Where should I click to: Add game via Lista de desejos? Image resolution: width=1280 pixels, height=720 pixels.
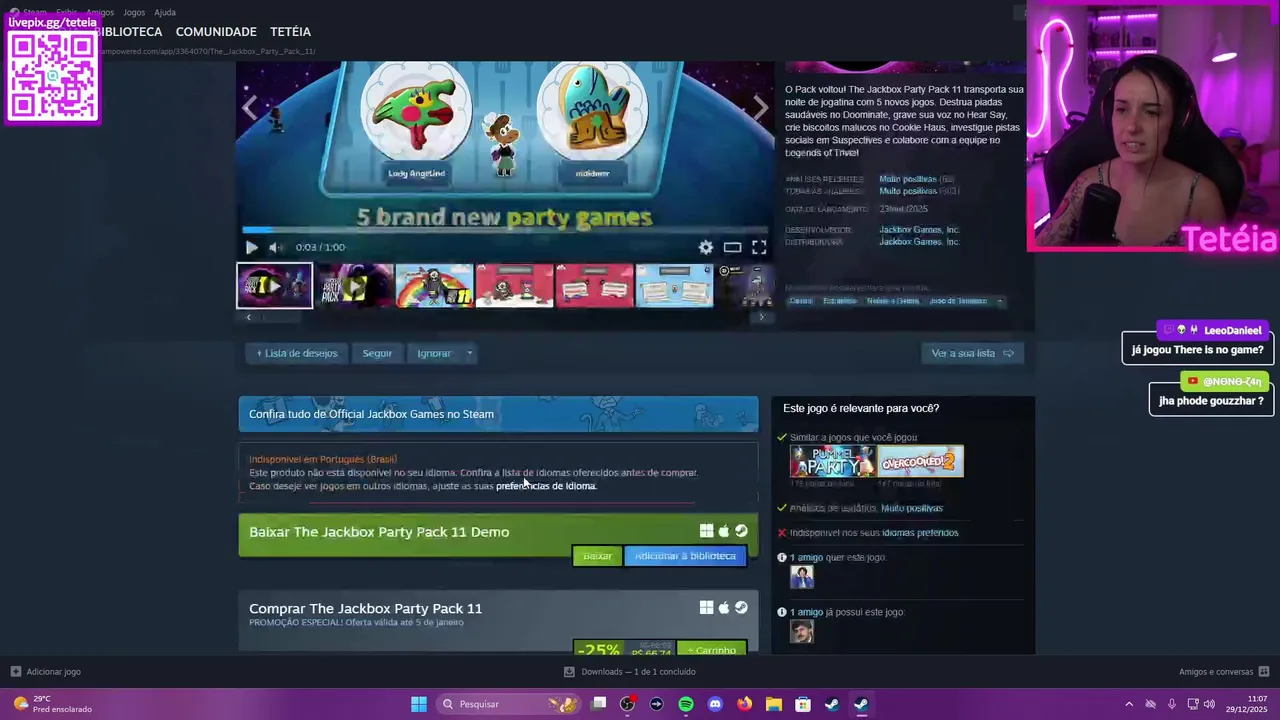pos(297,353)
